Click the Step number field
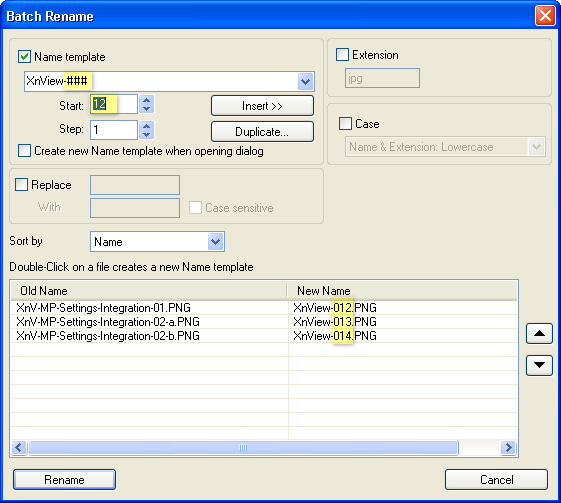Image resolution: width=561 pixels, height=503 pixels. pos(114,130)
